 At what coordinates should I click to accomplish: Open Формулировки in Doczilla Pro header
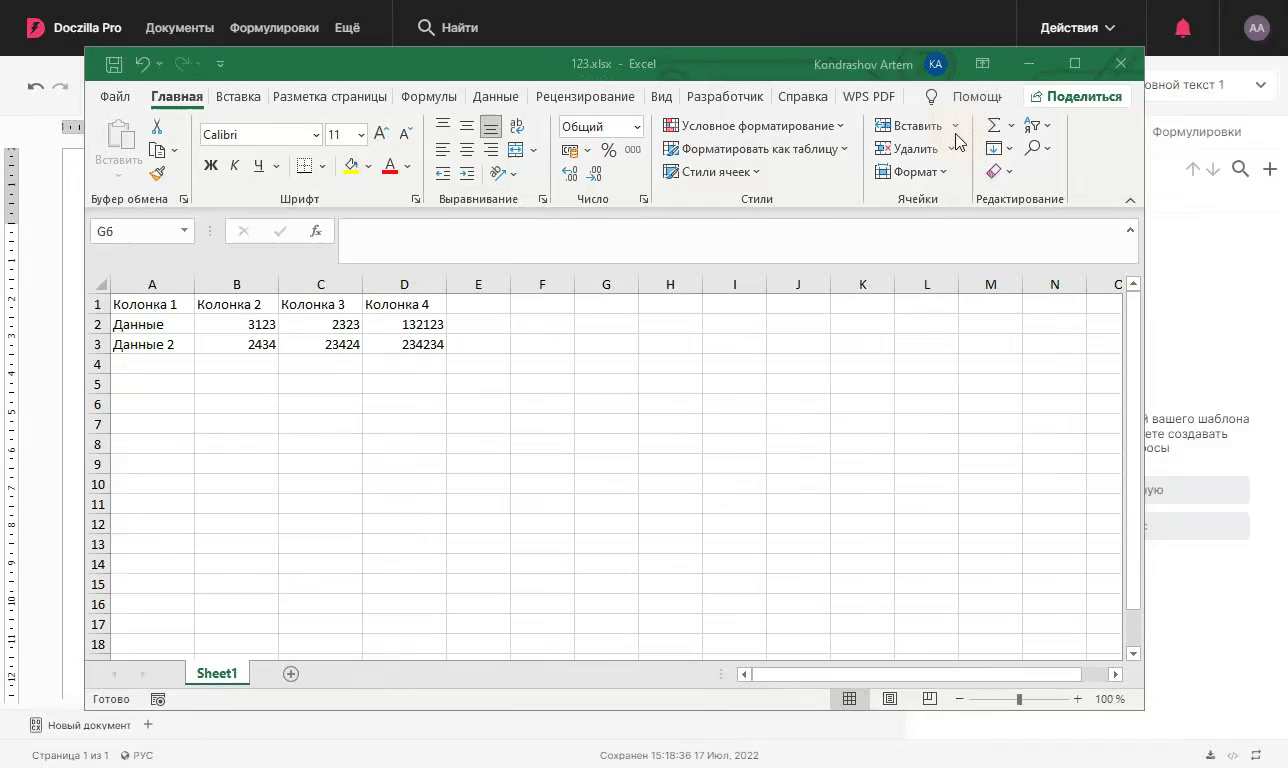pyautogui.click(x=274, y=28)
